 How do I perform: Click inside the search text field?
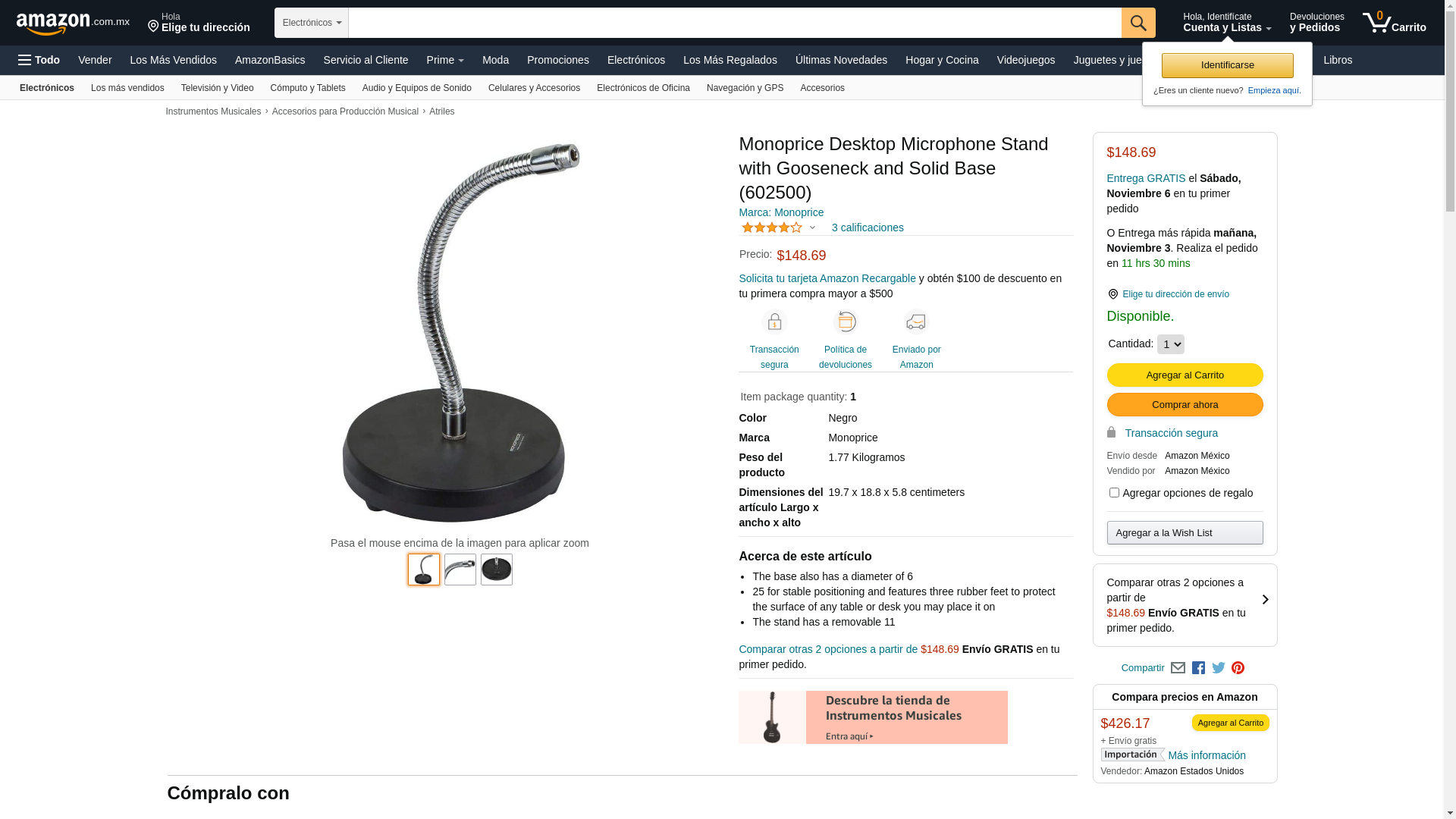[x=735, y=23]
